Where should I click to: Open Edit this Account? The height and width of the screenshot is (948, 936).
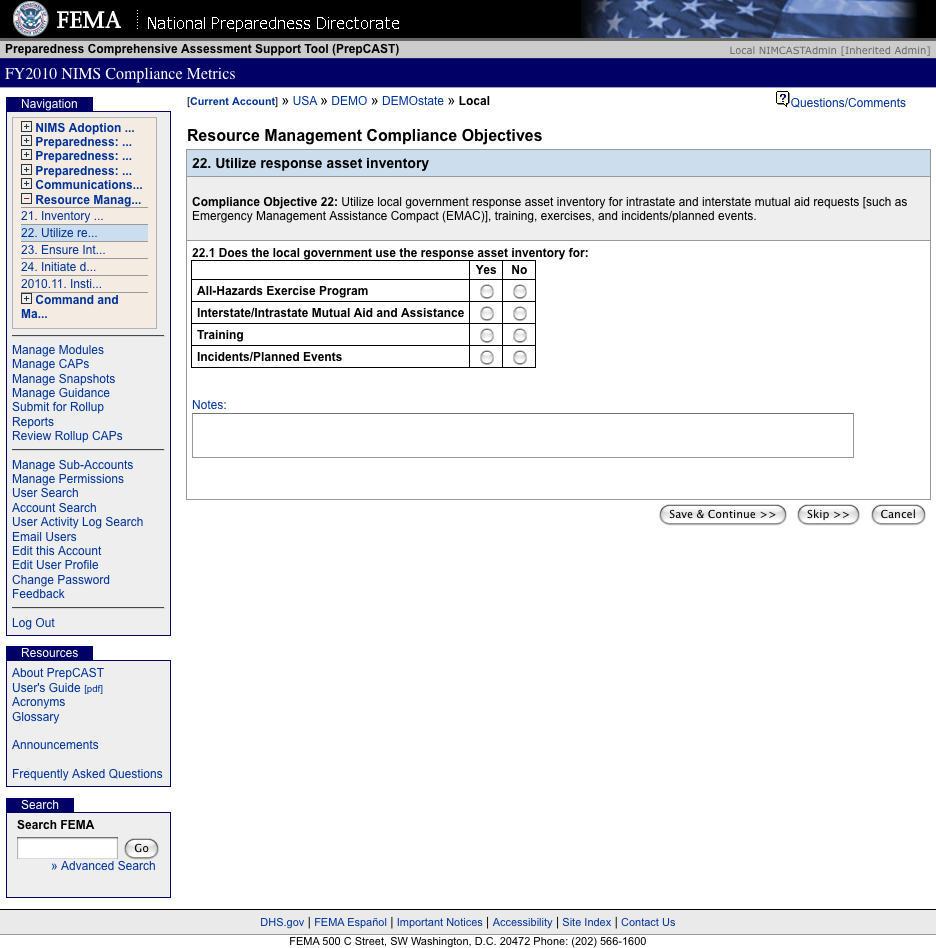click(56, 551)
